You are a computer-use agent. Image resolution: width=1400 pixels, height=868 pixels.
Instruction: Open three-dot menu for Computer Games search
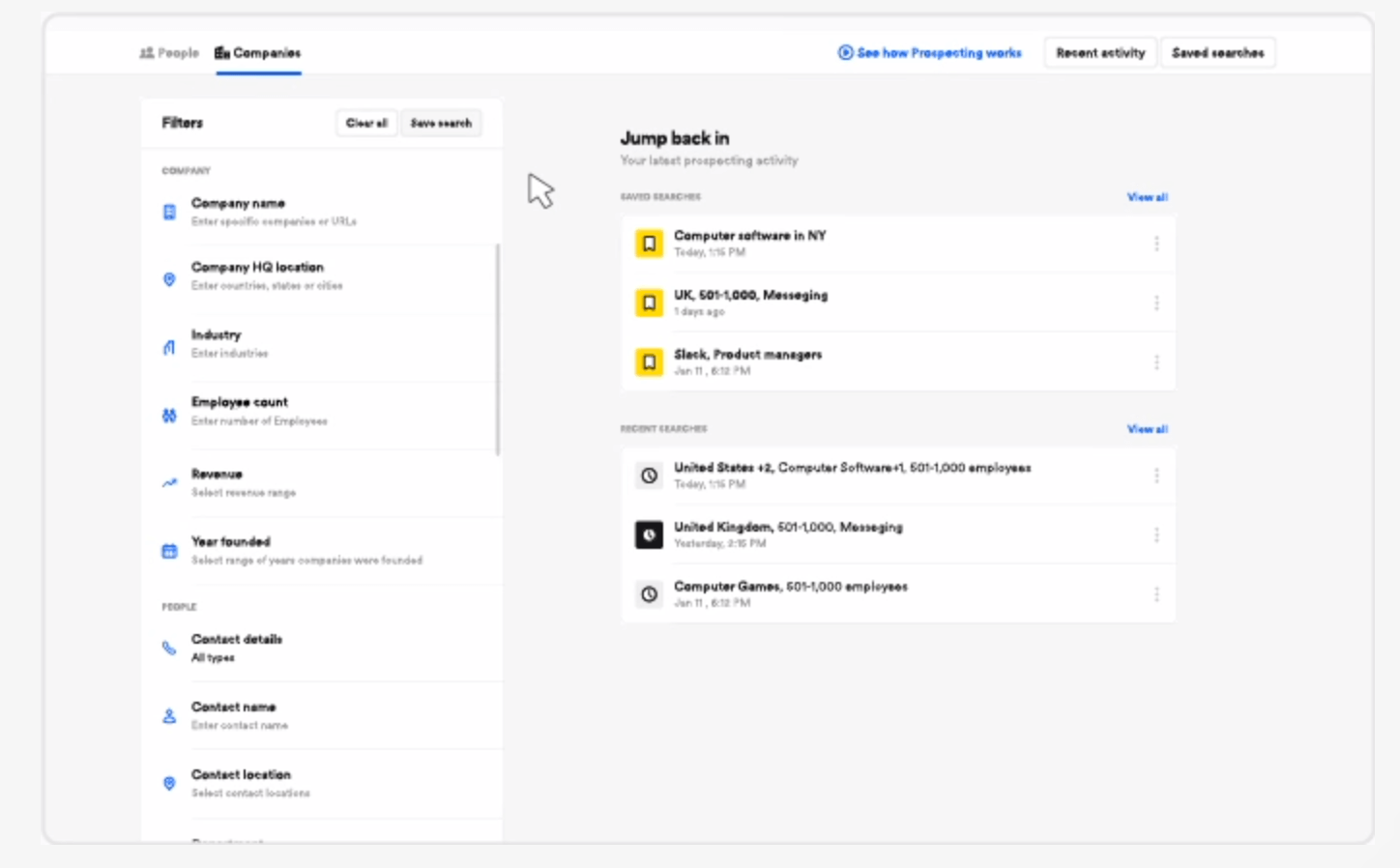[1156, 594]
